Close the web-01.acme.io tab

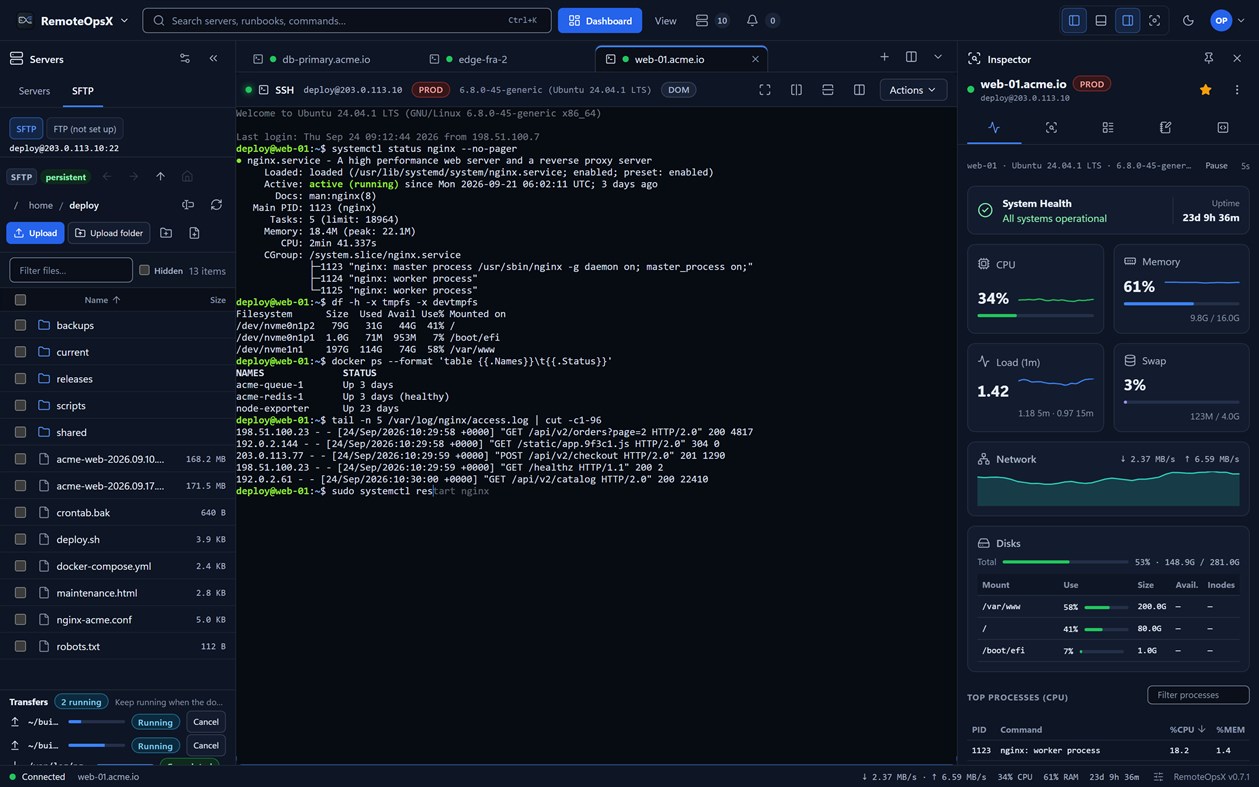755,59
